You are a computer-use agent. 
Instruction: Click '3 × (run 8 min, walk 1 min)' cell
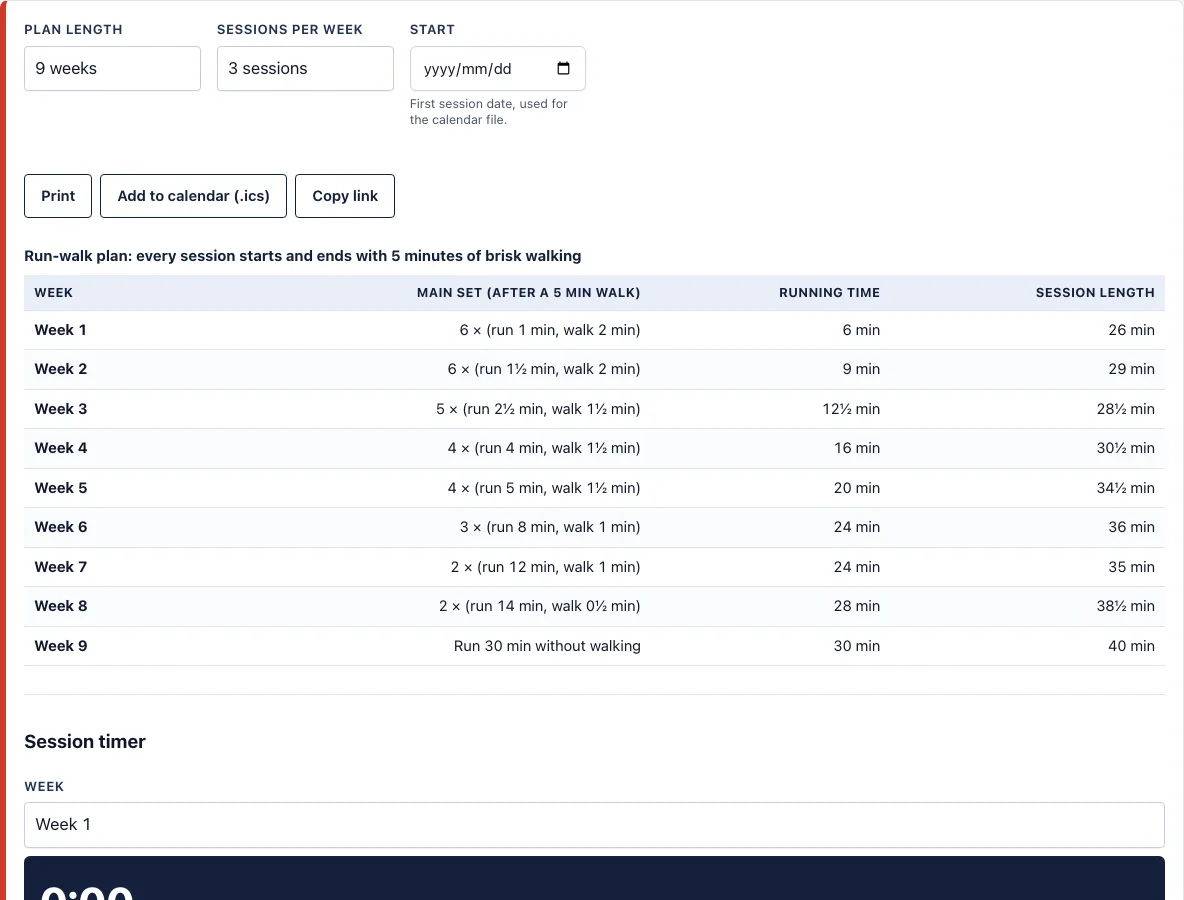(550, 527)
